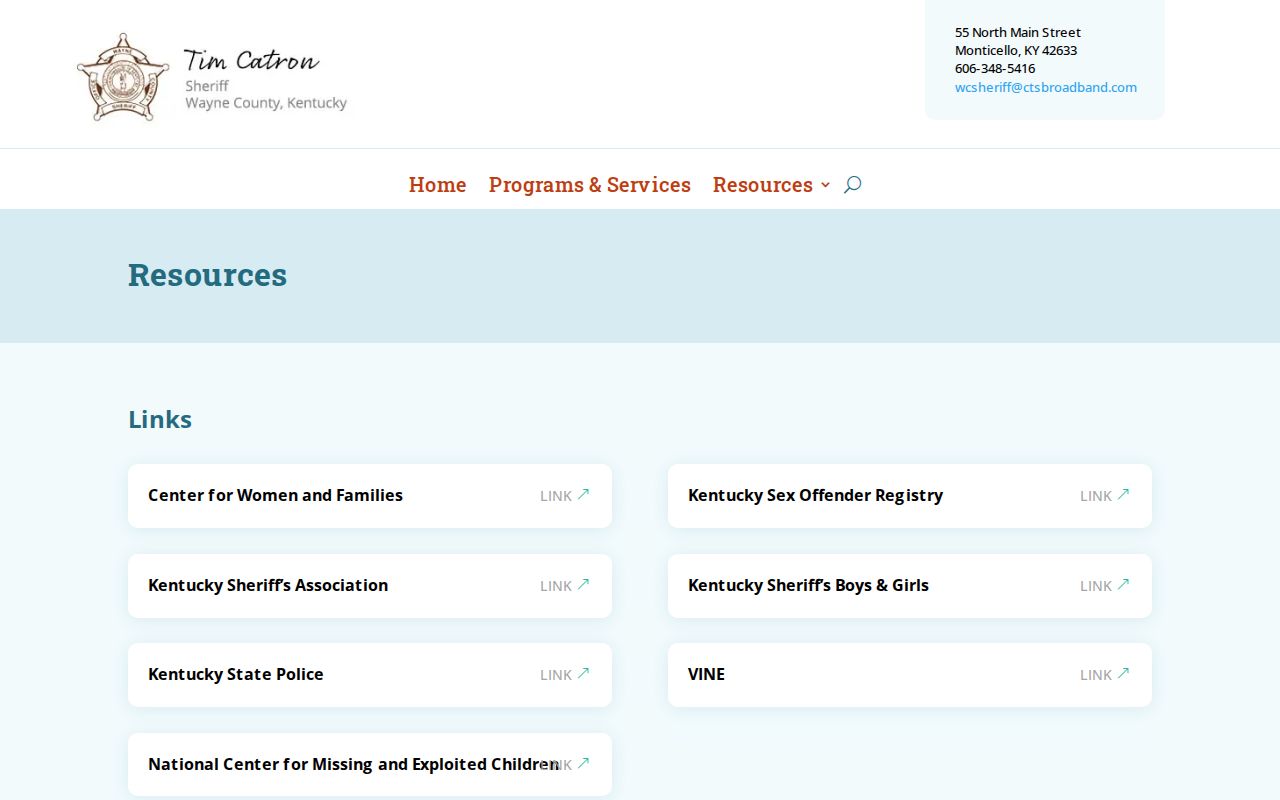Click LINK label in Sex Offender Registry card

click(1096, 496)
